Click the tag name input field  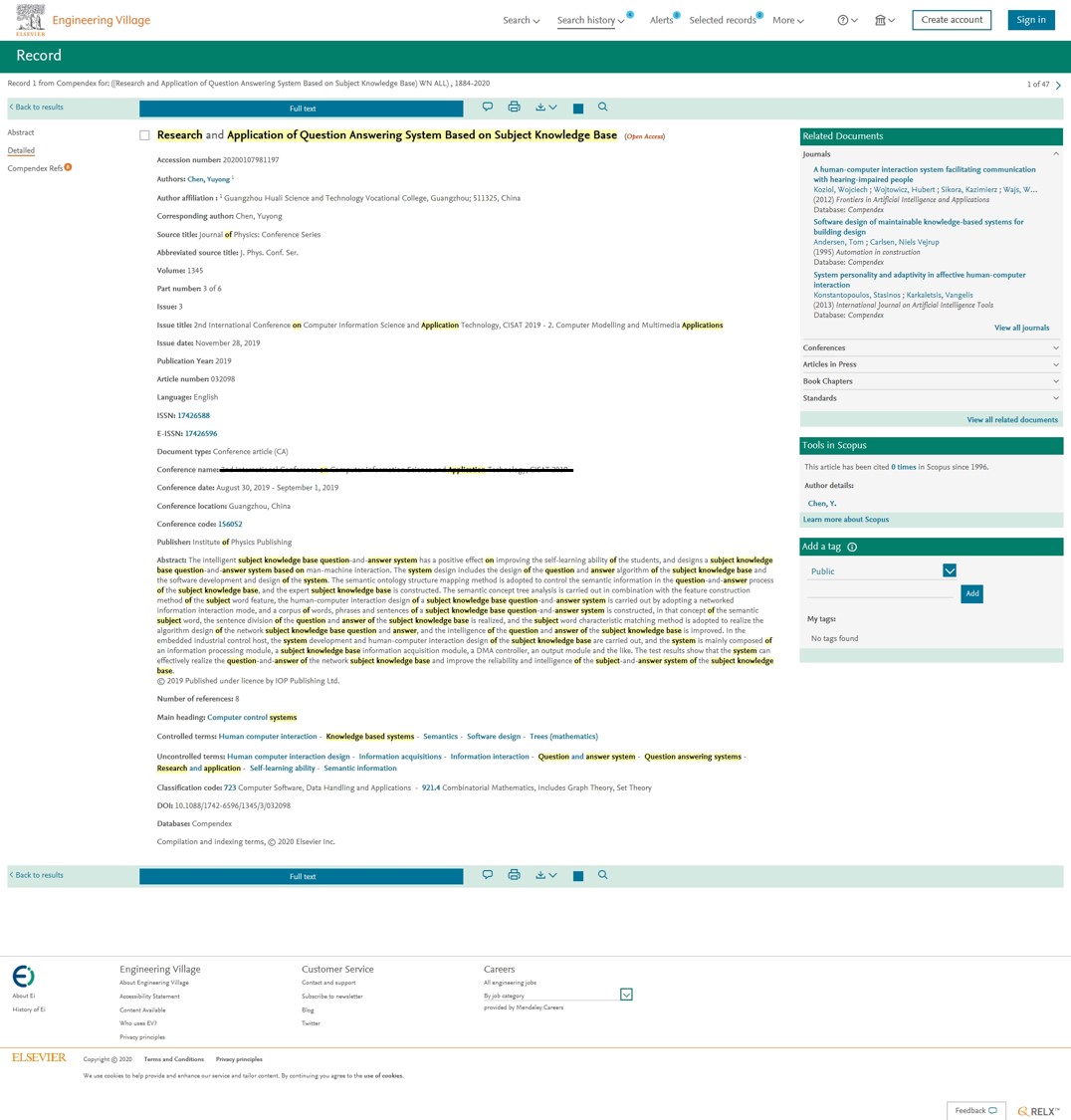point(880,591)
